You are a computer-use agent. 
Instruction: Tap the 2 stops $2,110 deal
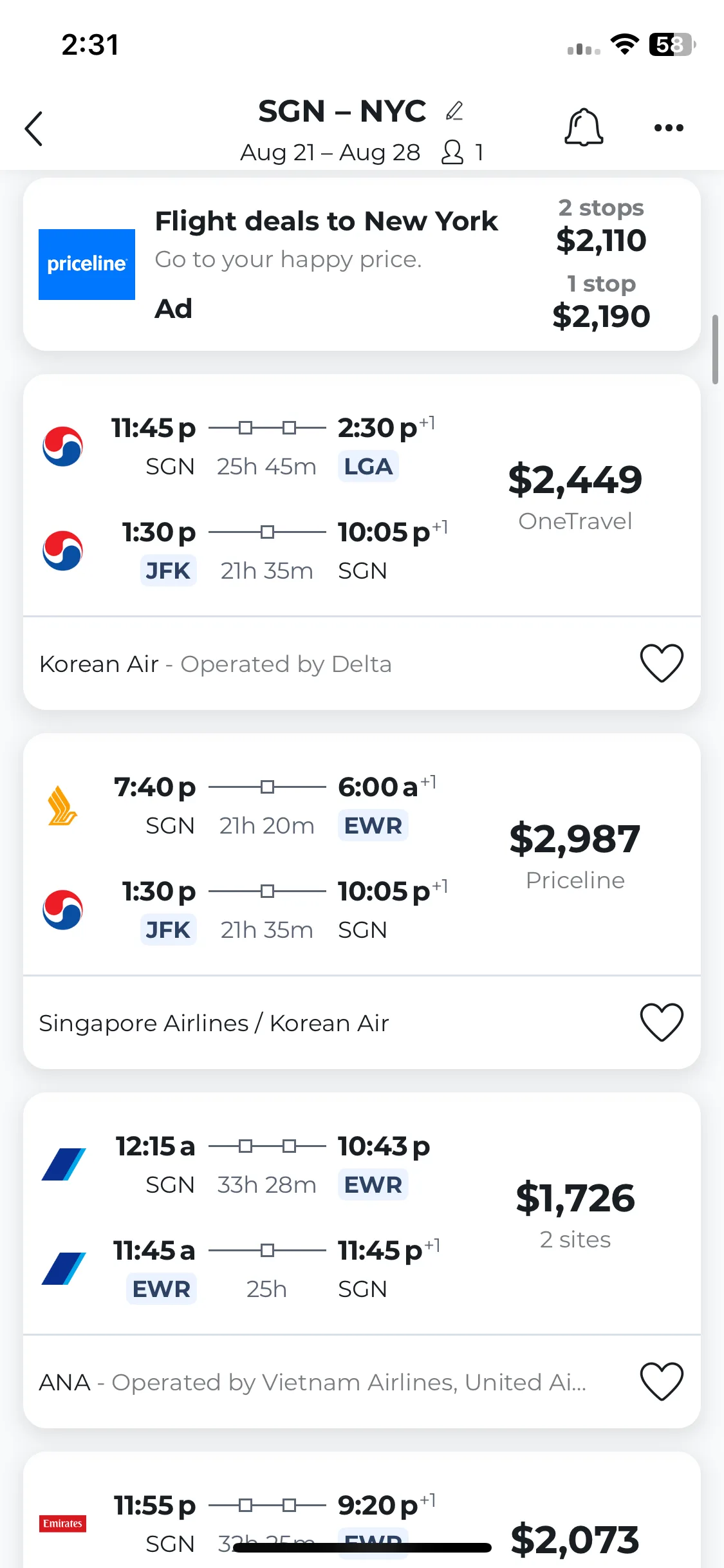point(601,226)
